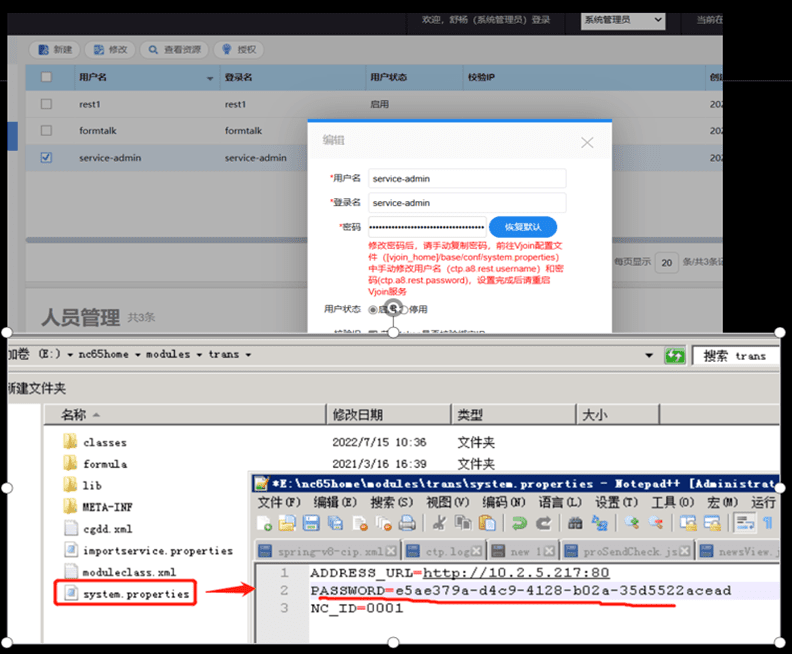Click the 名称 column header
Viewport: 792px width, 654px height.
coord(185,415)
